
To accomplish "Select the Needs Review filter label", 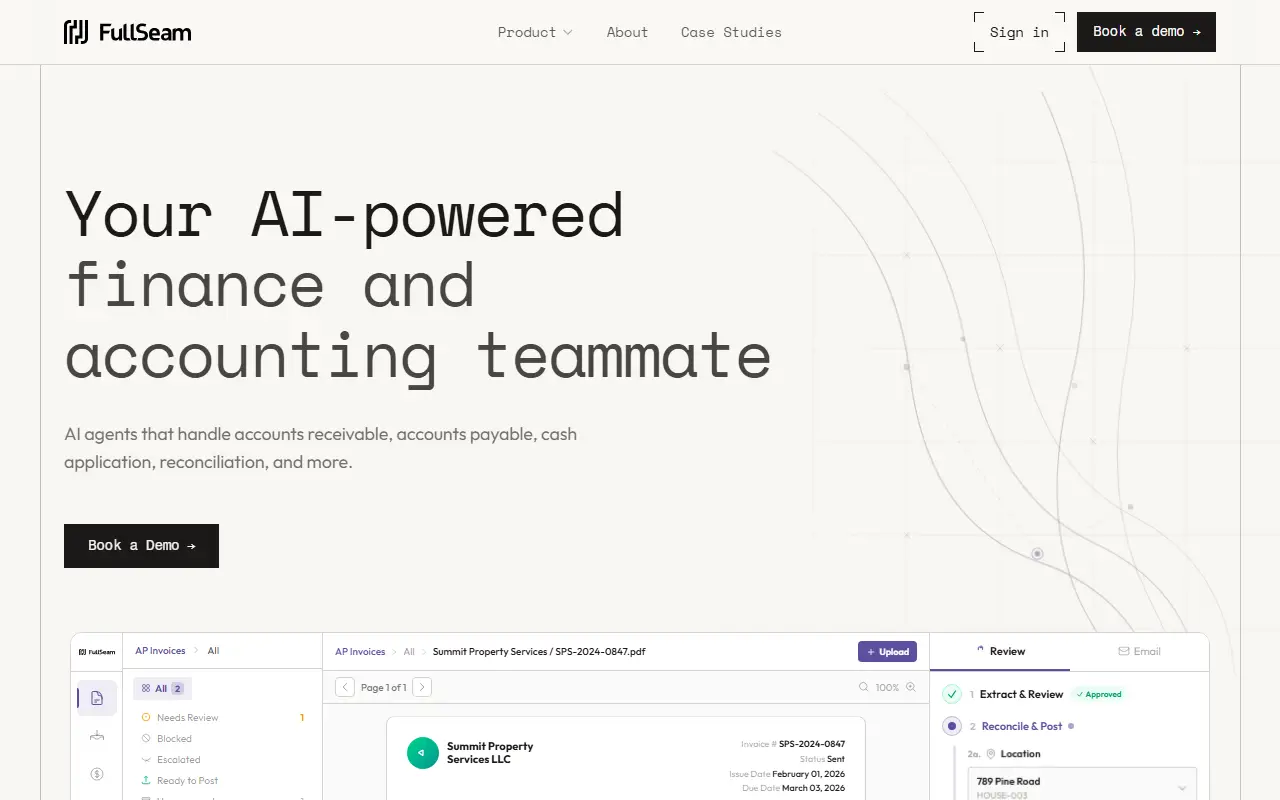I will [x=187, y=717].
